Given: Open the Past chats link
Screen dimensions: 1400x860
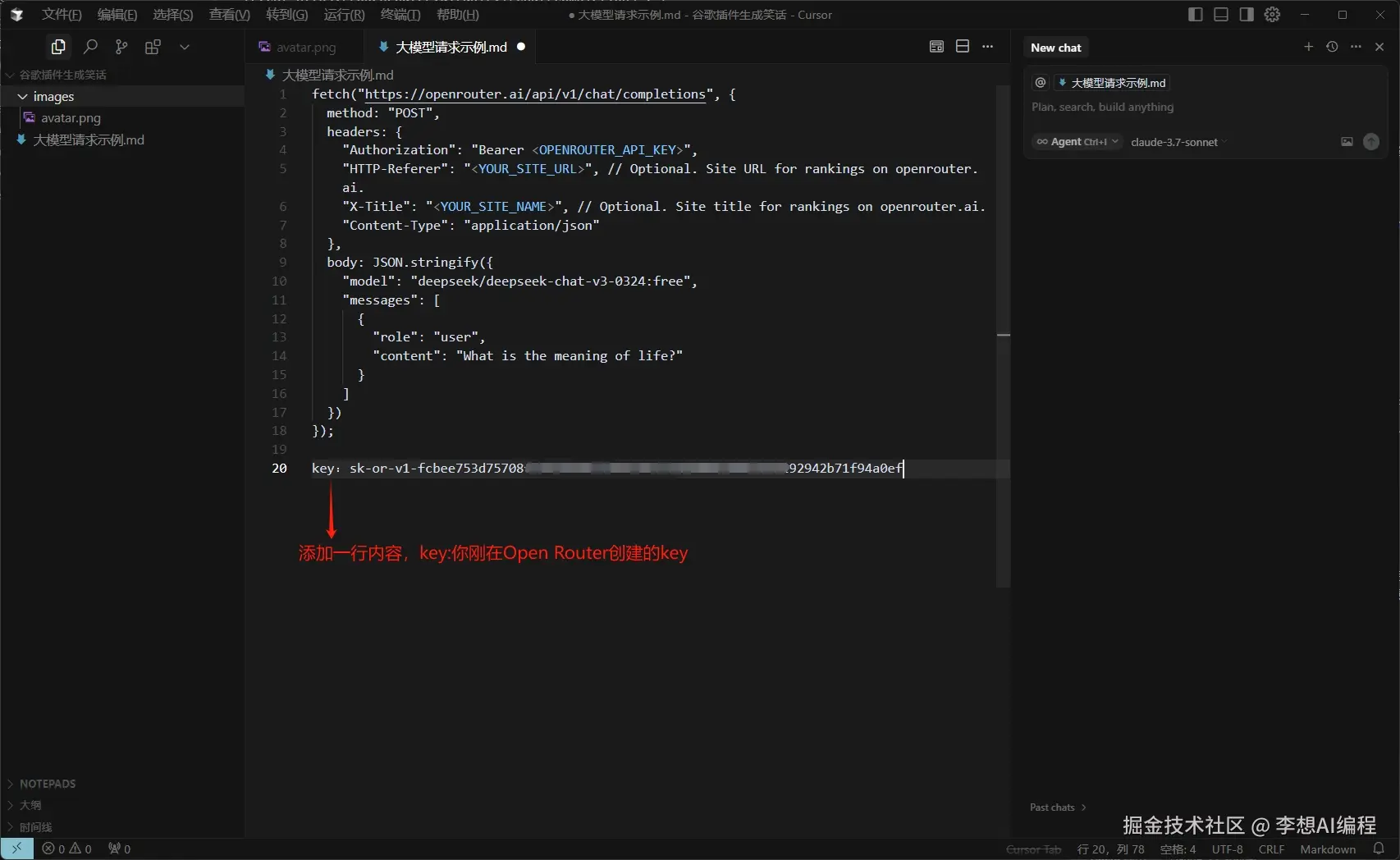Looking at the screenshot, I should [1058, 807].
